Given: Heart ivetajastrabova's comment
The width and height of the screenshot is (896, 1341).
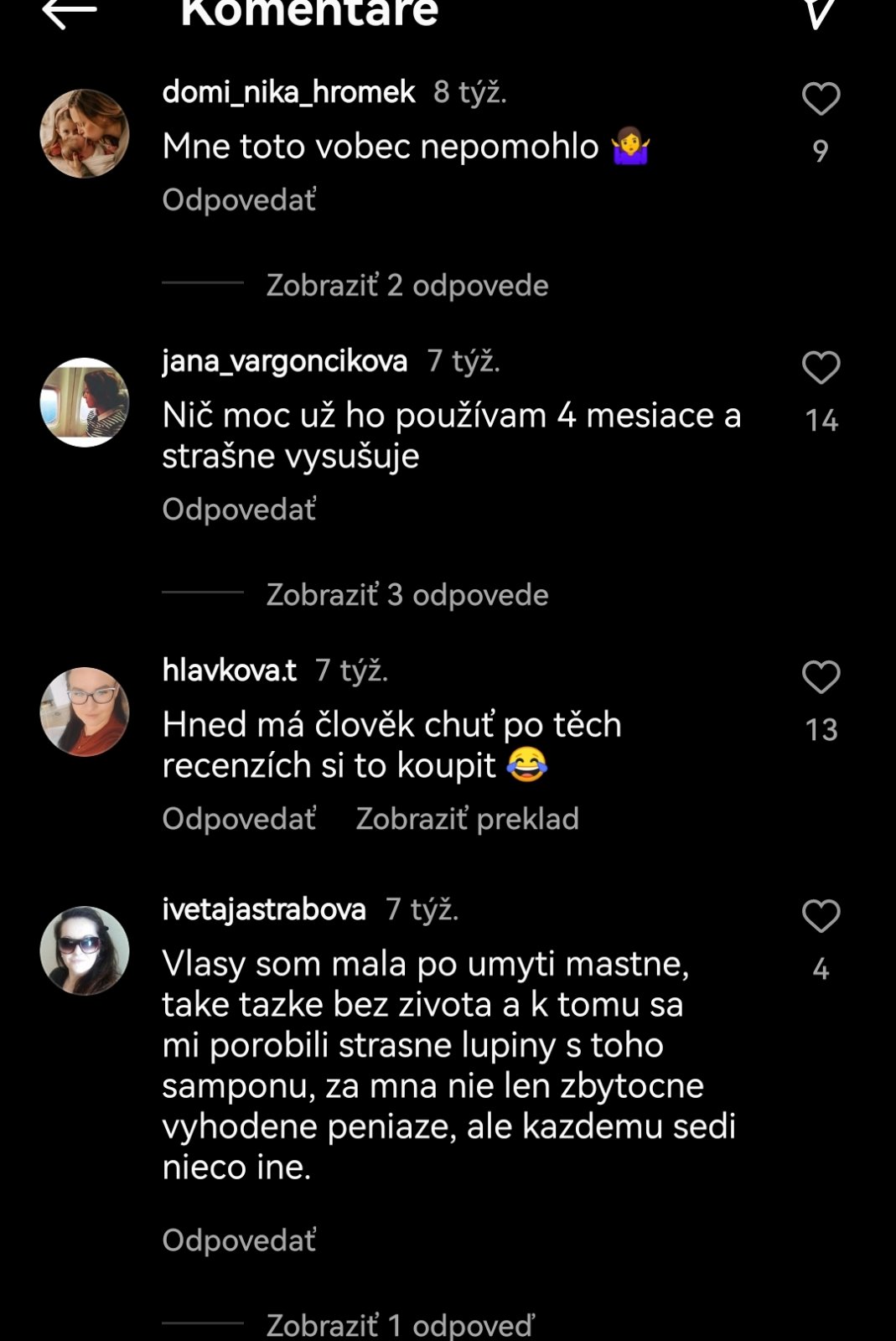Looking at the screenshot, I should click(x=821, y=916).
